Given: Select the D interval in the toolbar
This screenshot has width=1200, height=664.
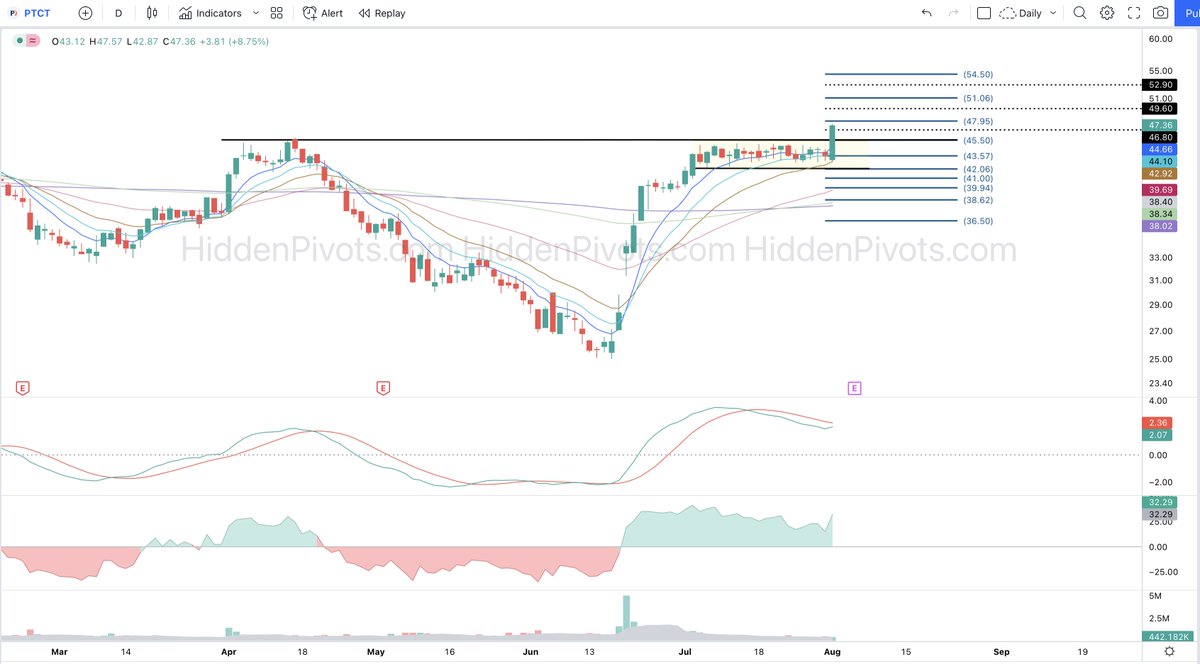Looking at the screenshot, I should [x=116, y=13].
